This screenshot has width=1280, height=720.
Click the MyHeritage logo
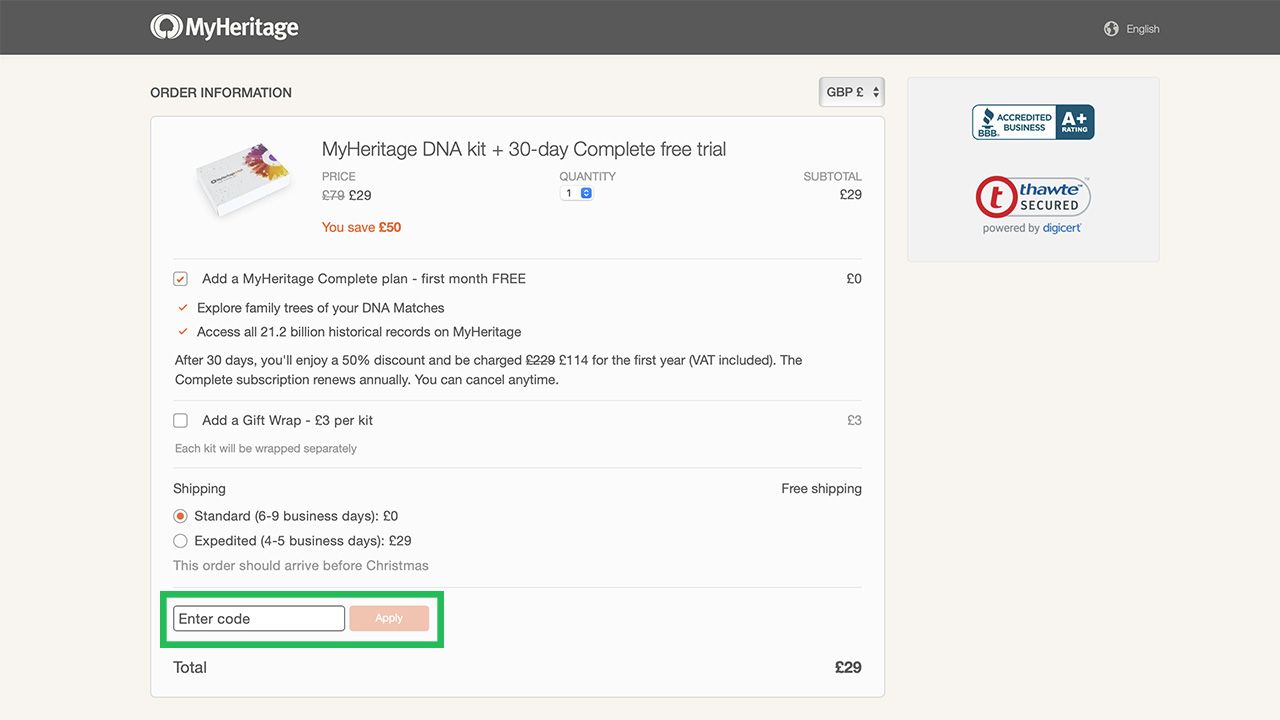pyautogui.click(x=224, y=27)
